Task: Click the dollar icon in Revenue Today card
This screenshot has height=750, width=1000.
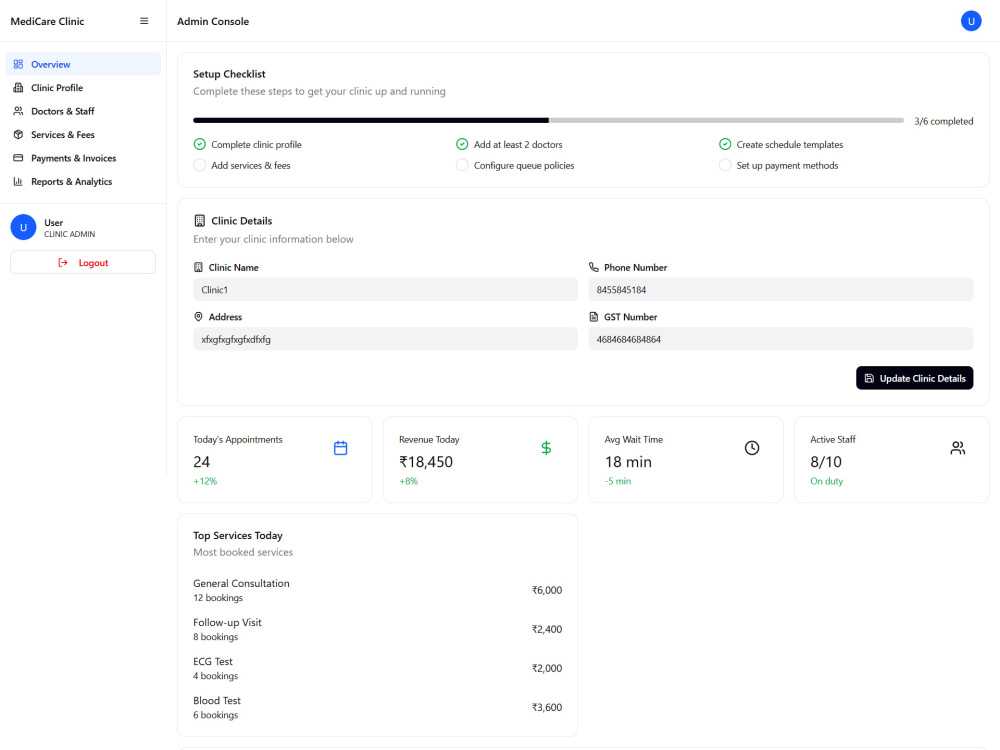Action: 546,448
